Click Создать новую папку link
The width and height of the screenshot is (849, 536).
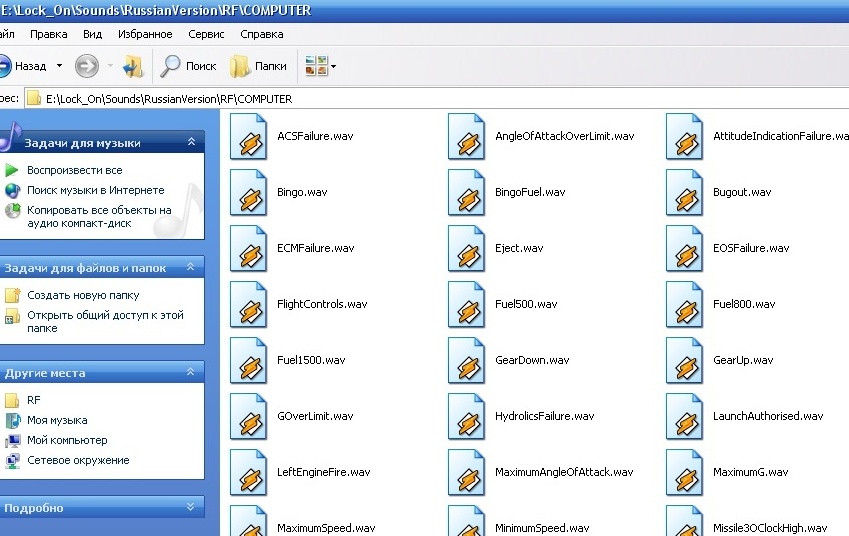point(83,295)
